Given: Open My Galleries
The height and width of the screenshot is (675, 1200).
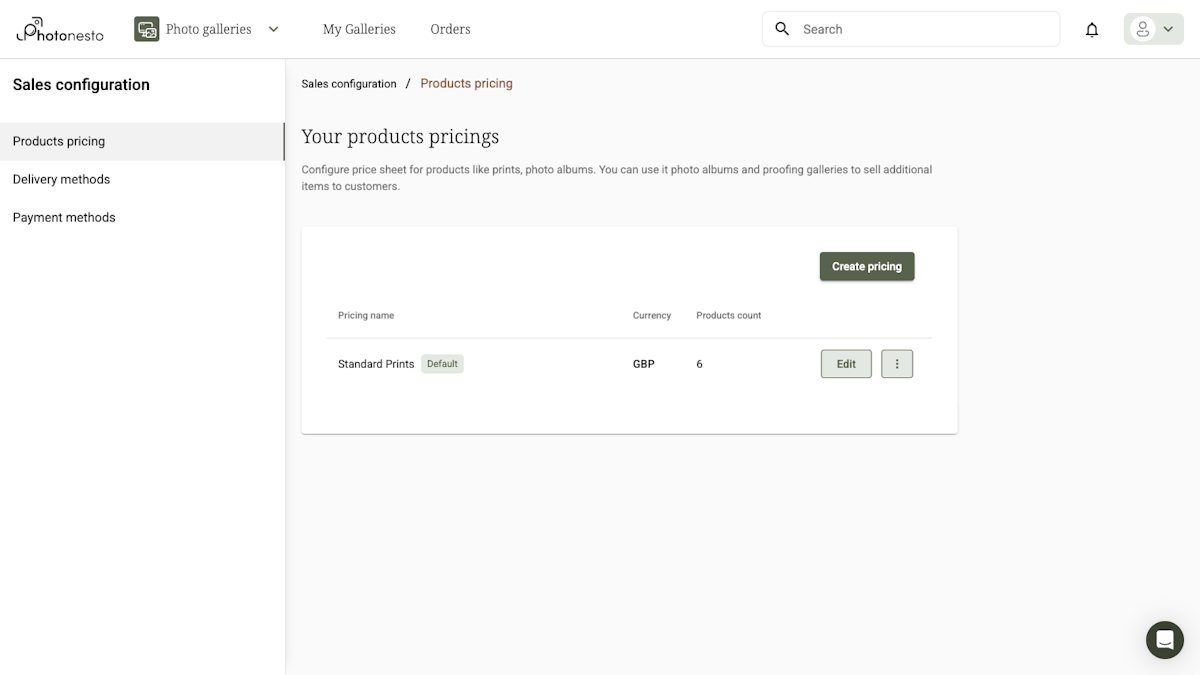Looking at the screenshot, I should [x=358, y=29].
